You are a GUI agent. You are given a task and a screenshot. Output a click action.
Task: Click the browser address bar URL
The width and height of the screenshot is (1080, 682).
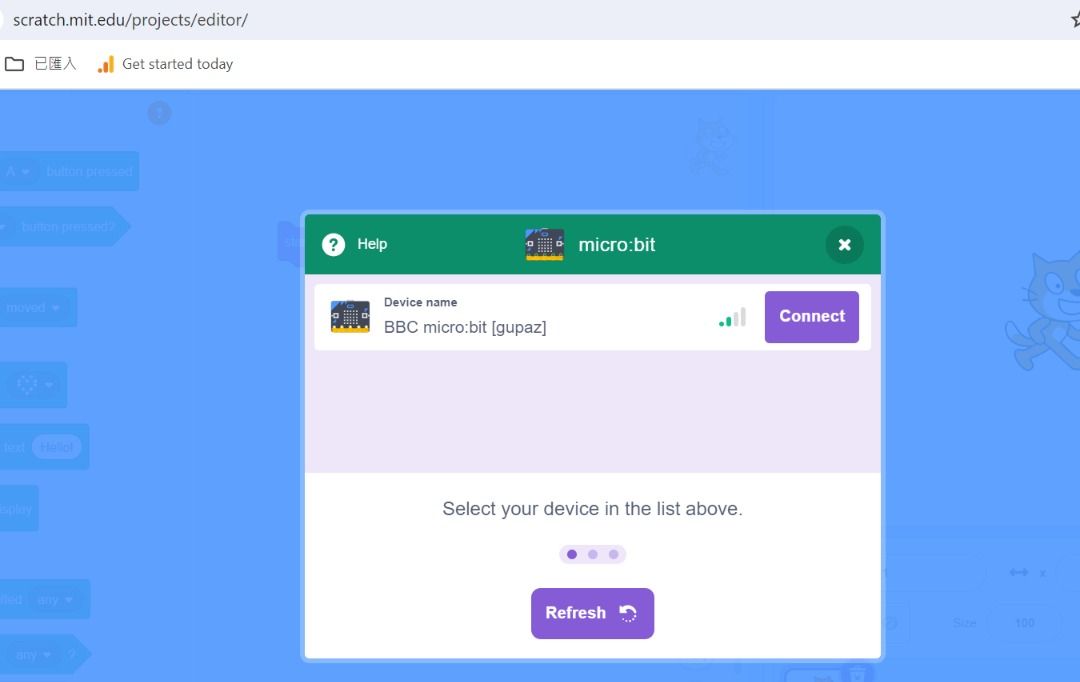click(x=130, y=20)
